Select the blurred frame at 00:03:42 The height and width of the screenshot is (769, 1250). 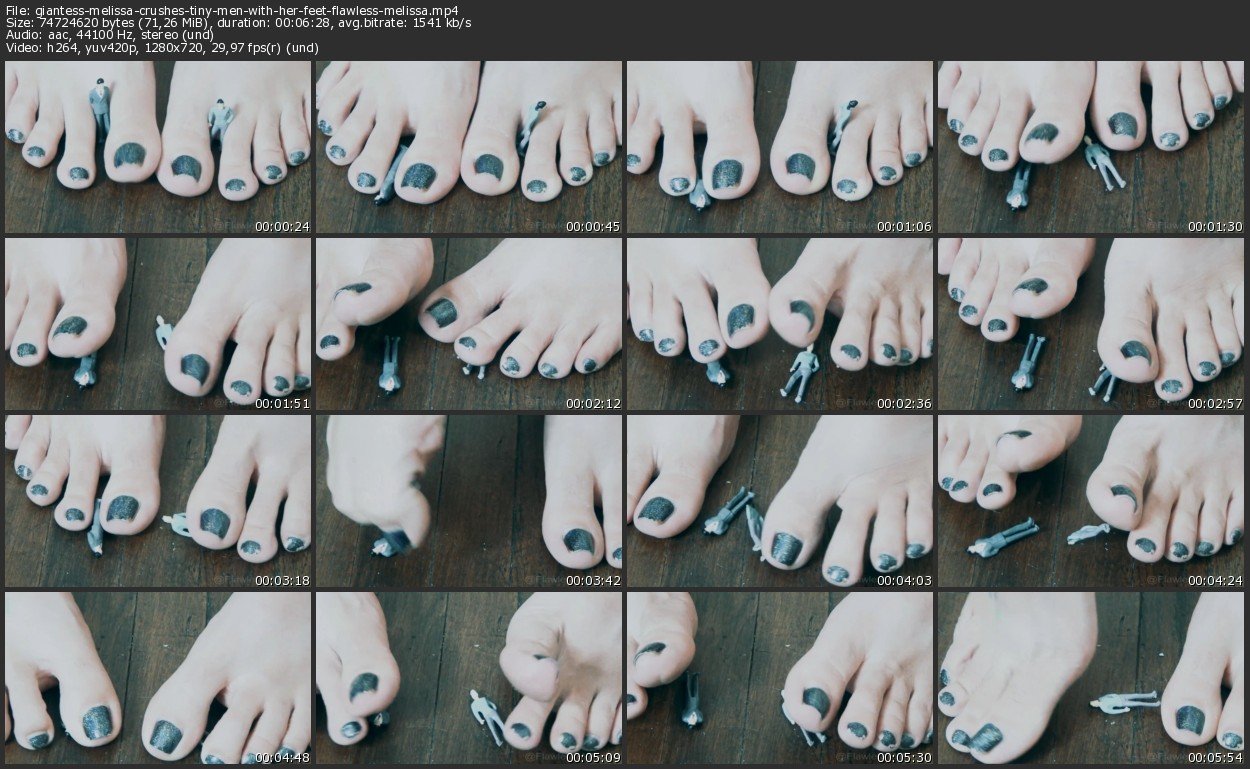pyautogui.click(x=469, y=501)
